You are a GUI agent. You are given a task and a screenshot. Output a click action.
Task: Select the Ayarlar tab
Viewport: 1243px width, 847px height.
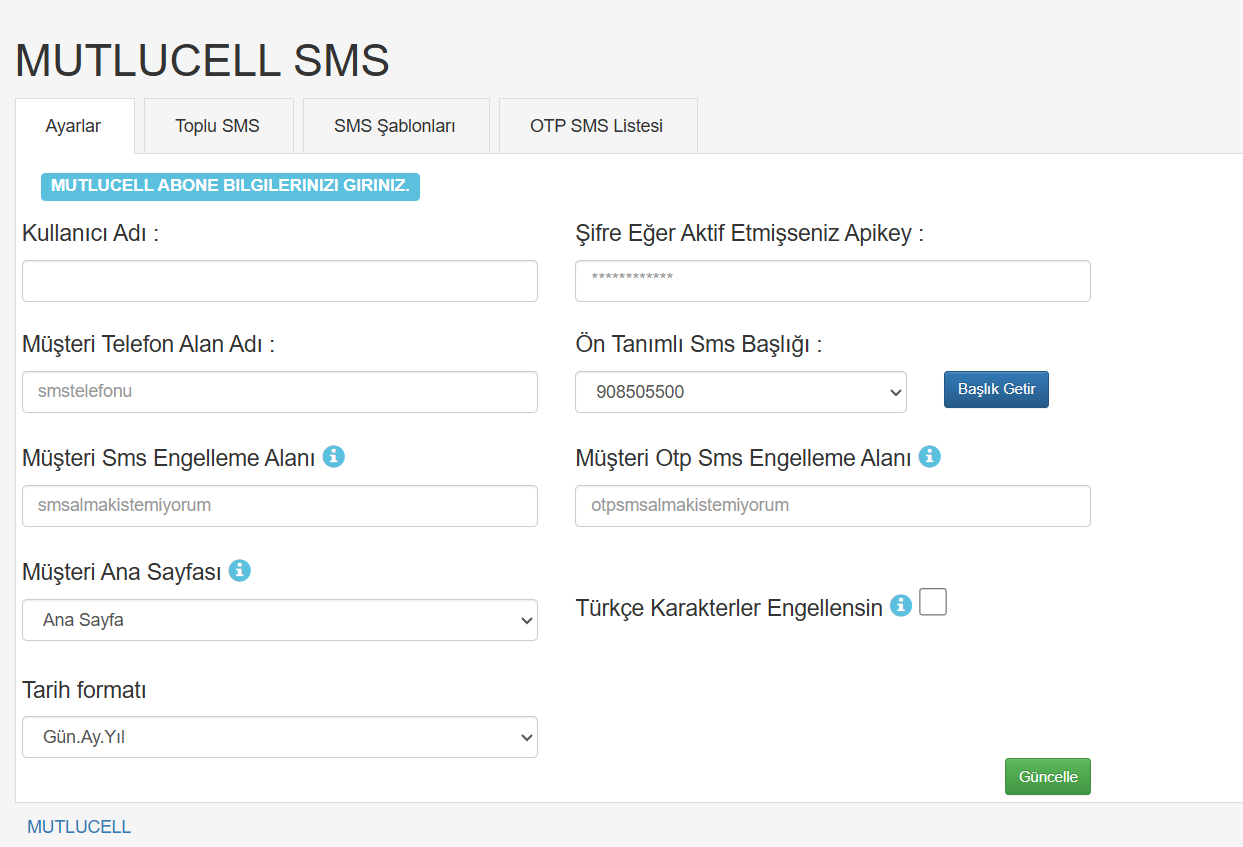[x=74, y=126]
